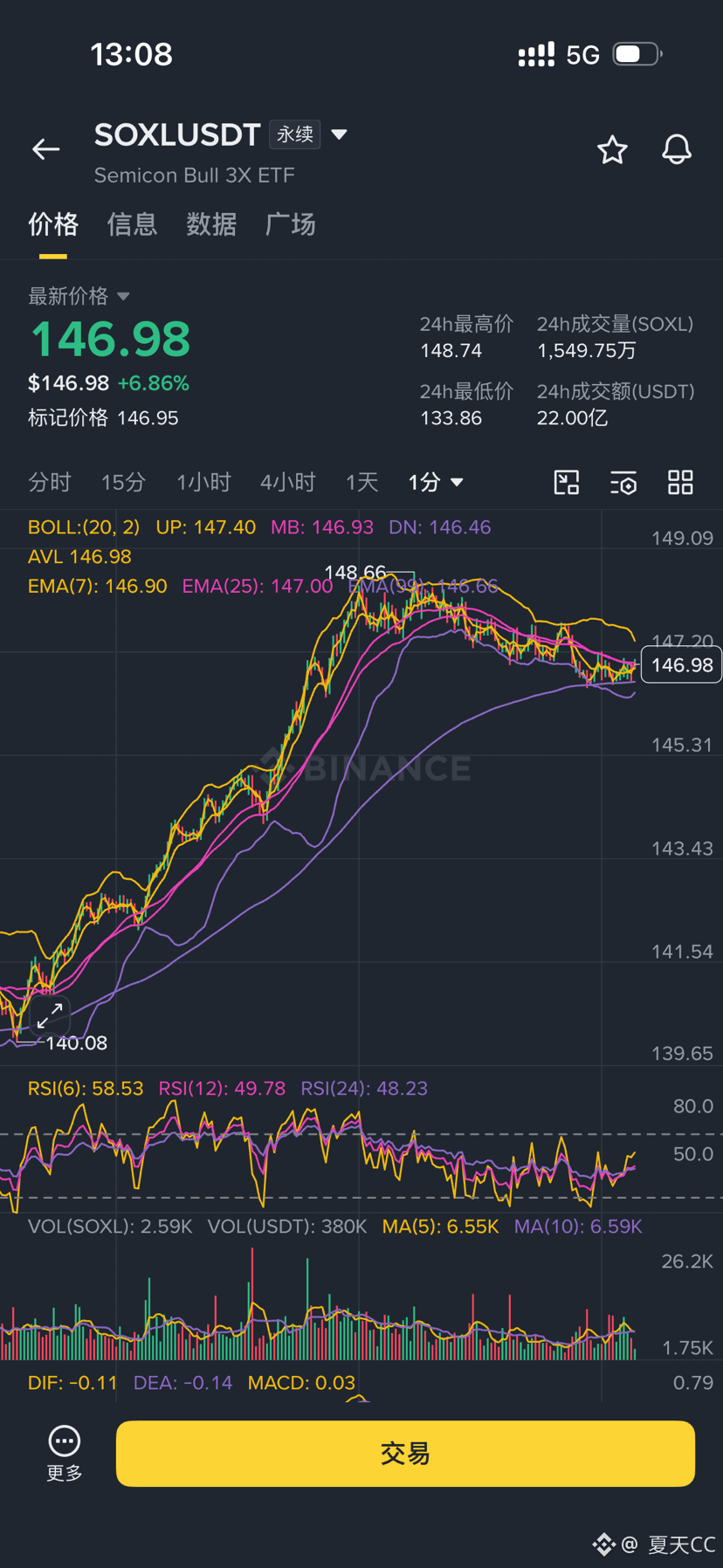Image resolution: width=723 pixels, height=1568 pixels.
Task: Open the grid layout icon
Action: pos(680,482)
